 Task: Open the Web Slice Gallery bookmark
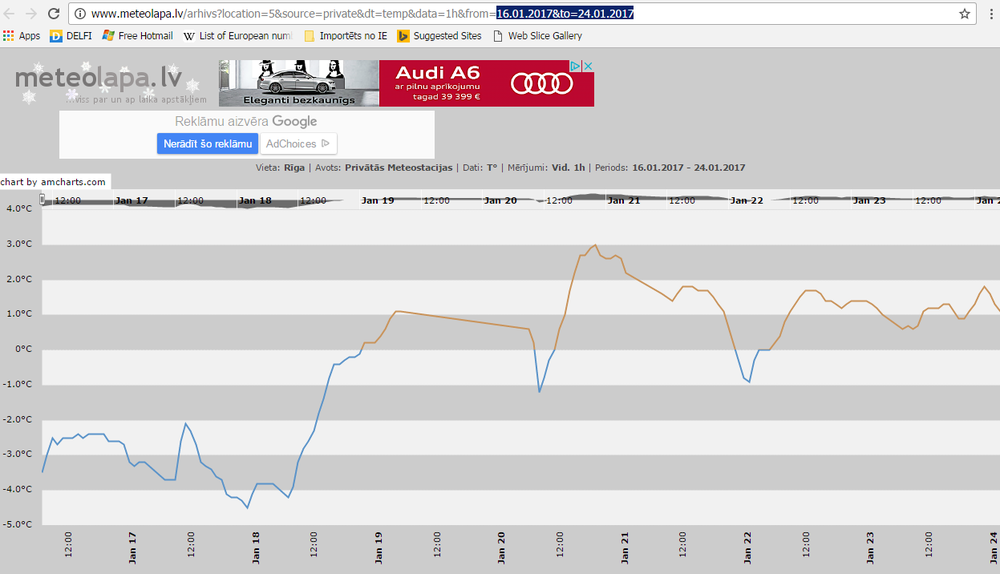(x=538, y=36)
